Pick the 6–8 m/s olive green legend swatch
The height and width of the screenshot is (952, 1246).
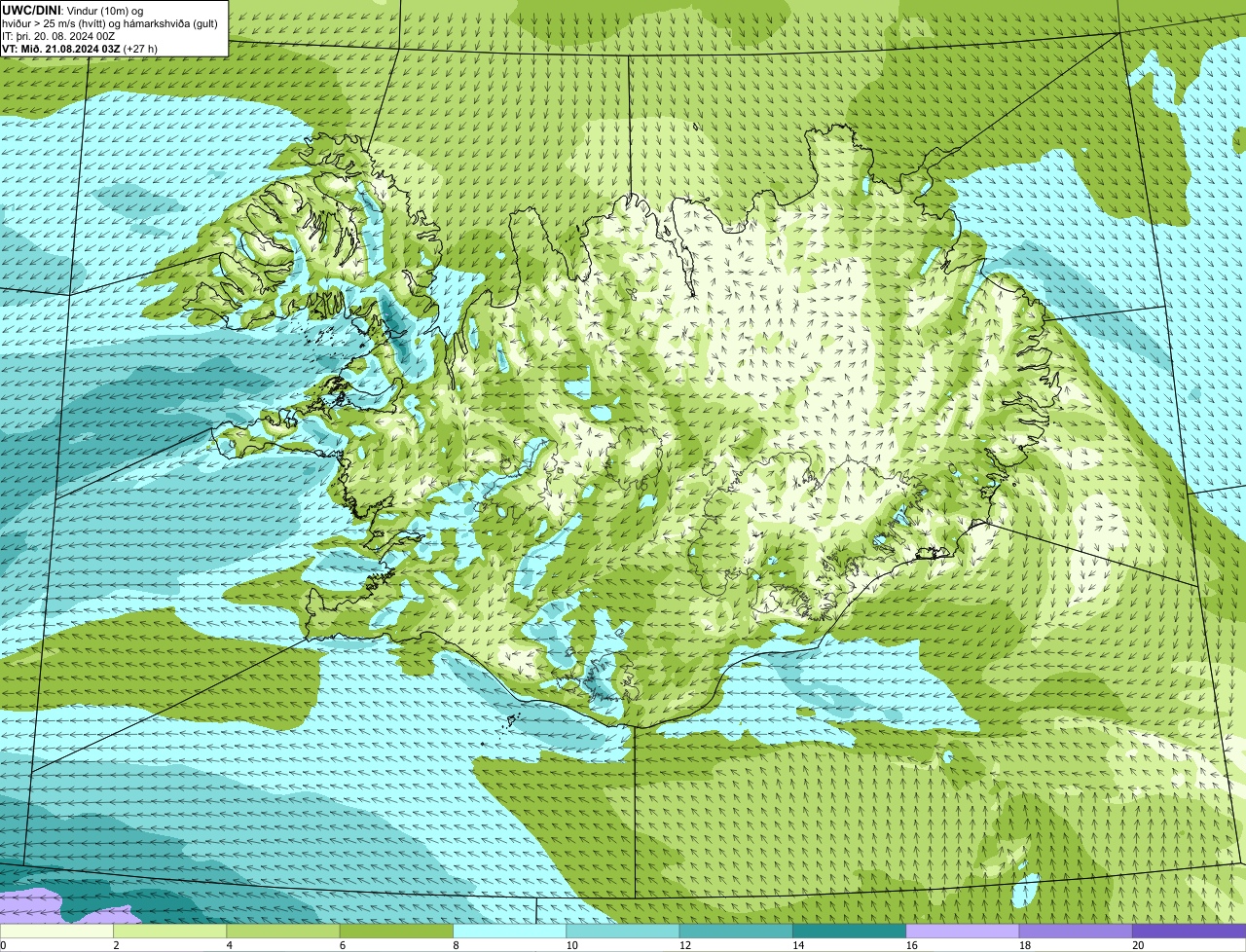pyautogui.click(x=396, y=931)
